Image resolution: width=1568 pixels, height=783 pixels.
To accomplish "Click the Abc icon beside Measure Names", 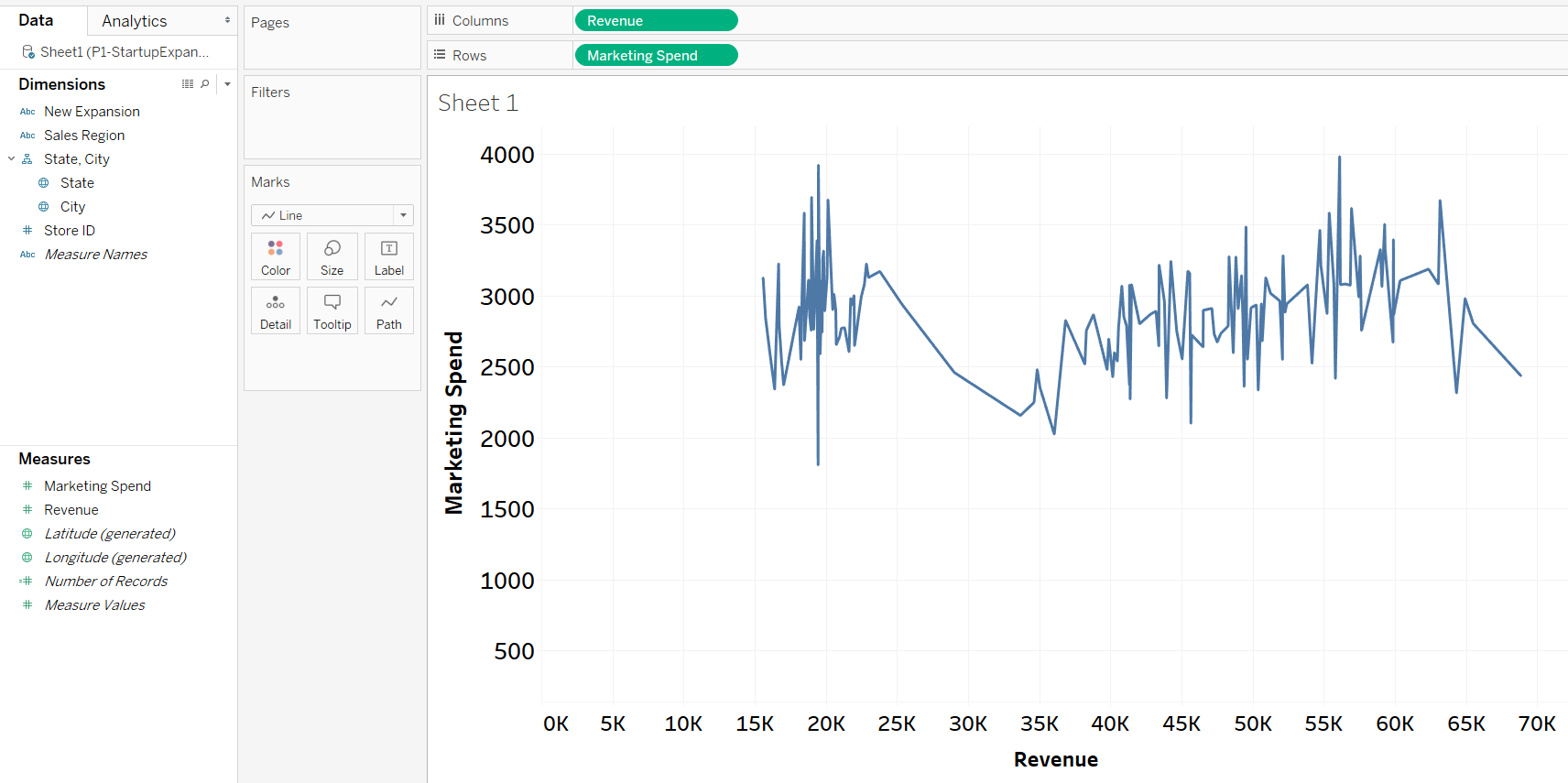I will coord(27,255).
